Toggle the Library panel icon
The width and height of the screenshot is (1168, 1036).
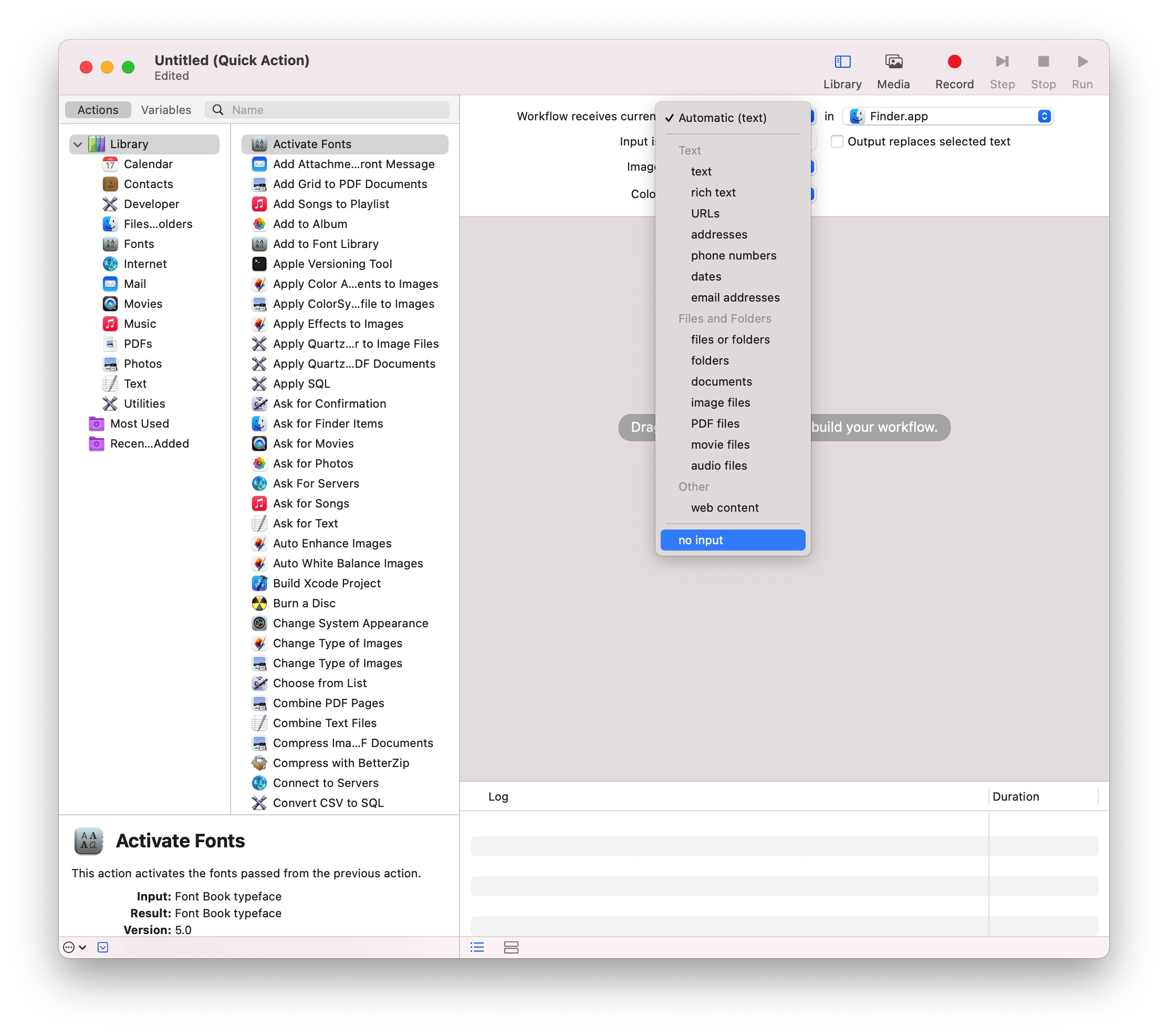842,62
